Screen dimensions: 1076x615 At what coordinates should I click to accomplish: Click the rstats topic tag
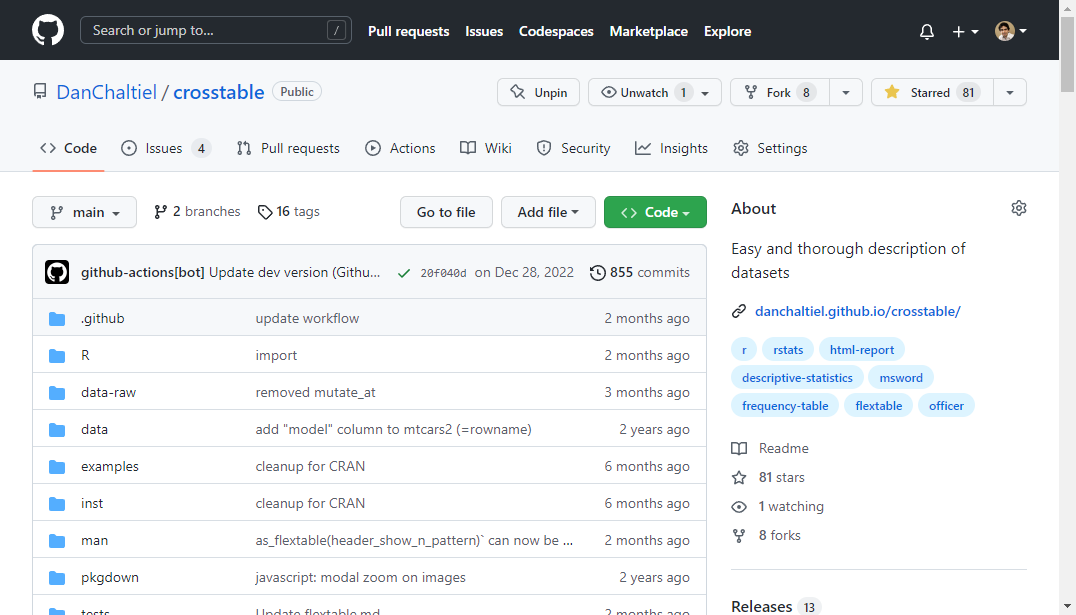(x=789, y=349)
